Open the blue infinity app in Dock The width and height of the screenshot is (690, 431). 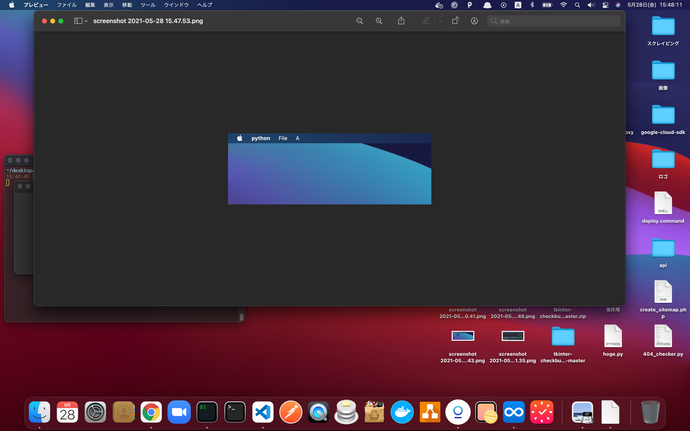(514, 412)
